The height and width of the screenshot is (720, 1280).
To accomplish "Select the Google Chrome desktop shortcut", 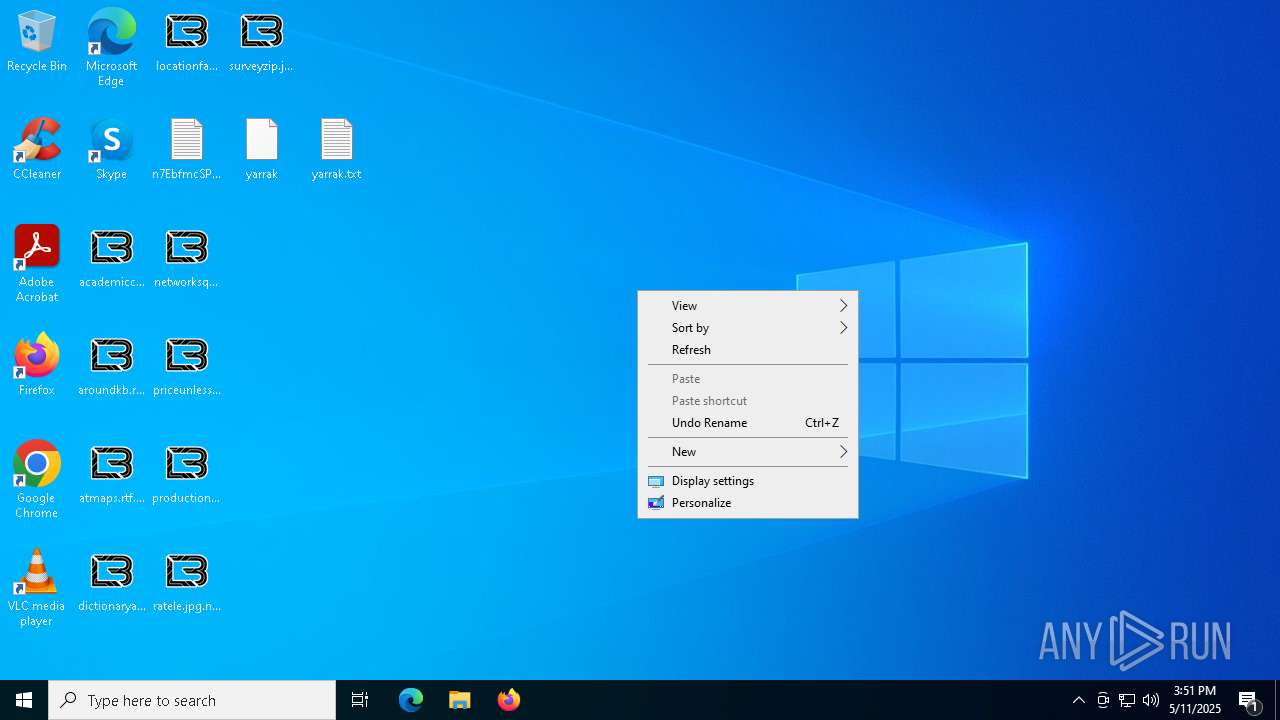I will coord(37,479).
